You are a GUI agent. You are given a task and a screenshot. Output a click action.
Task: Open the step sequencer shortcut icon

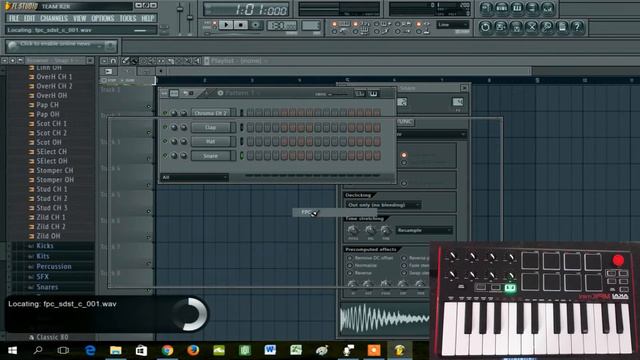(x=501, y=8)
